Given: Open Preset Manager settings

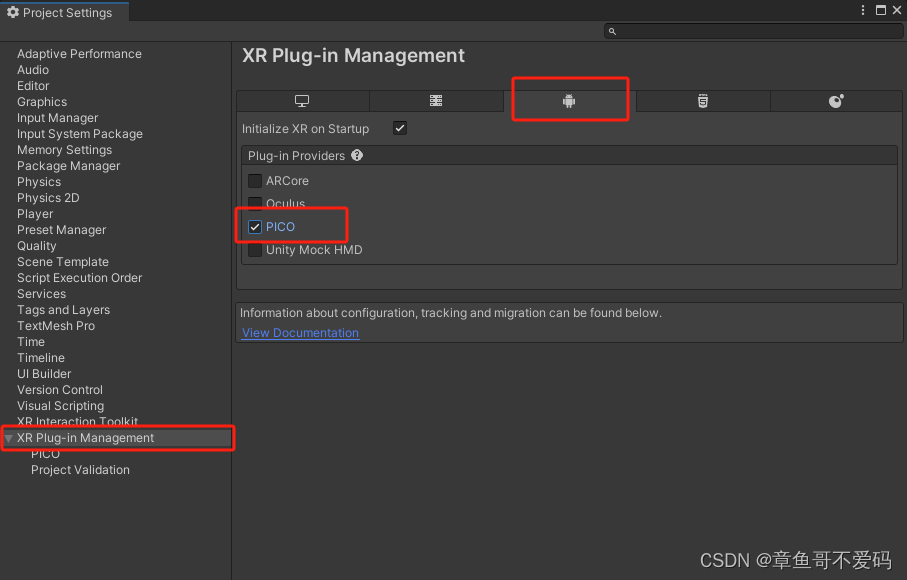Looking at the screenshot, I should [x=61, y=230].
